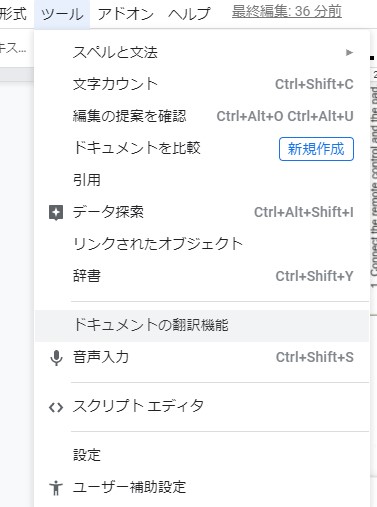Open the スペルと文法 menu entry

[x=202, y=53]
